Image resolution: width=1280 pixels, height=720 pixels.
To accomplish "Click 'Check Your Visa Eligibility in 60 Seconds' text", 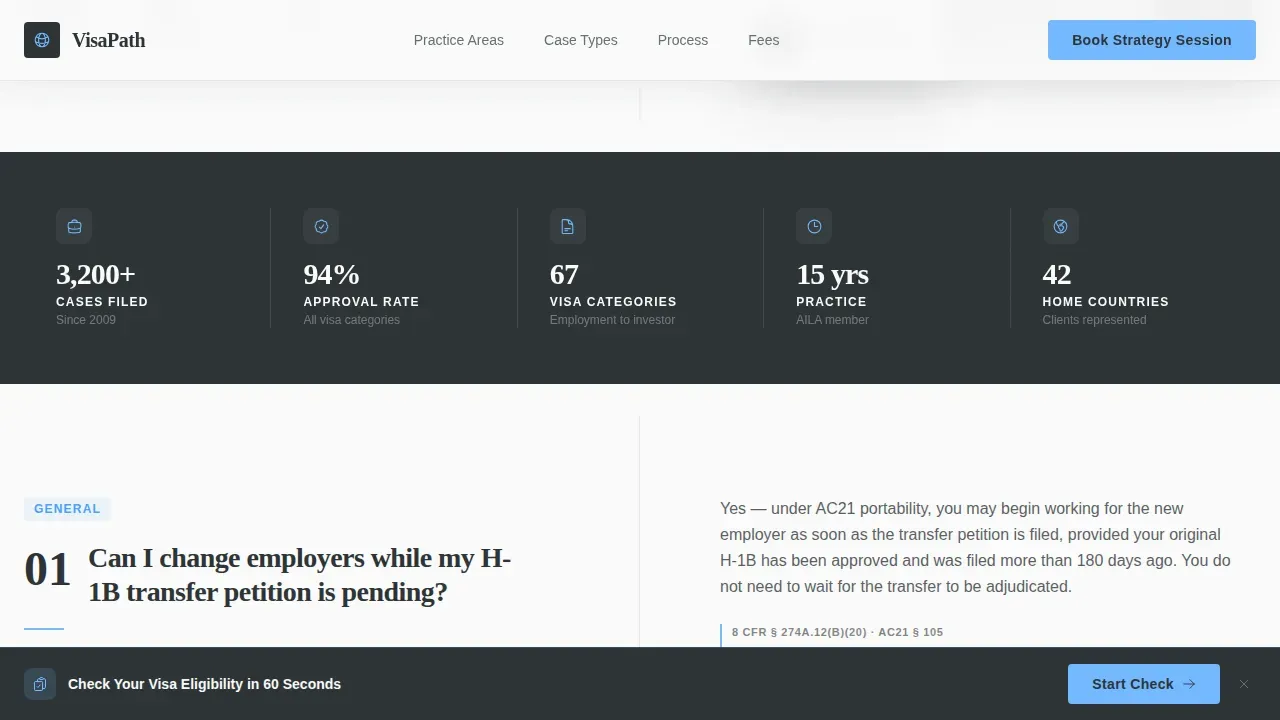I will tap(204, 684).
